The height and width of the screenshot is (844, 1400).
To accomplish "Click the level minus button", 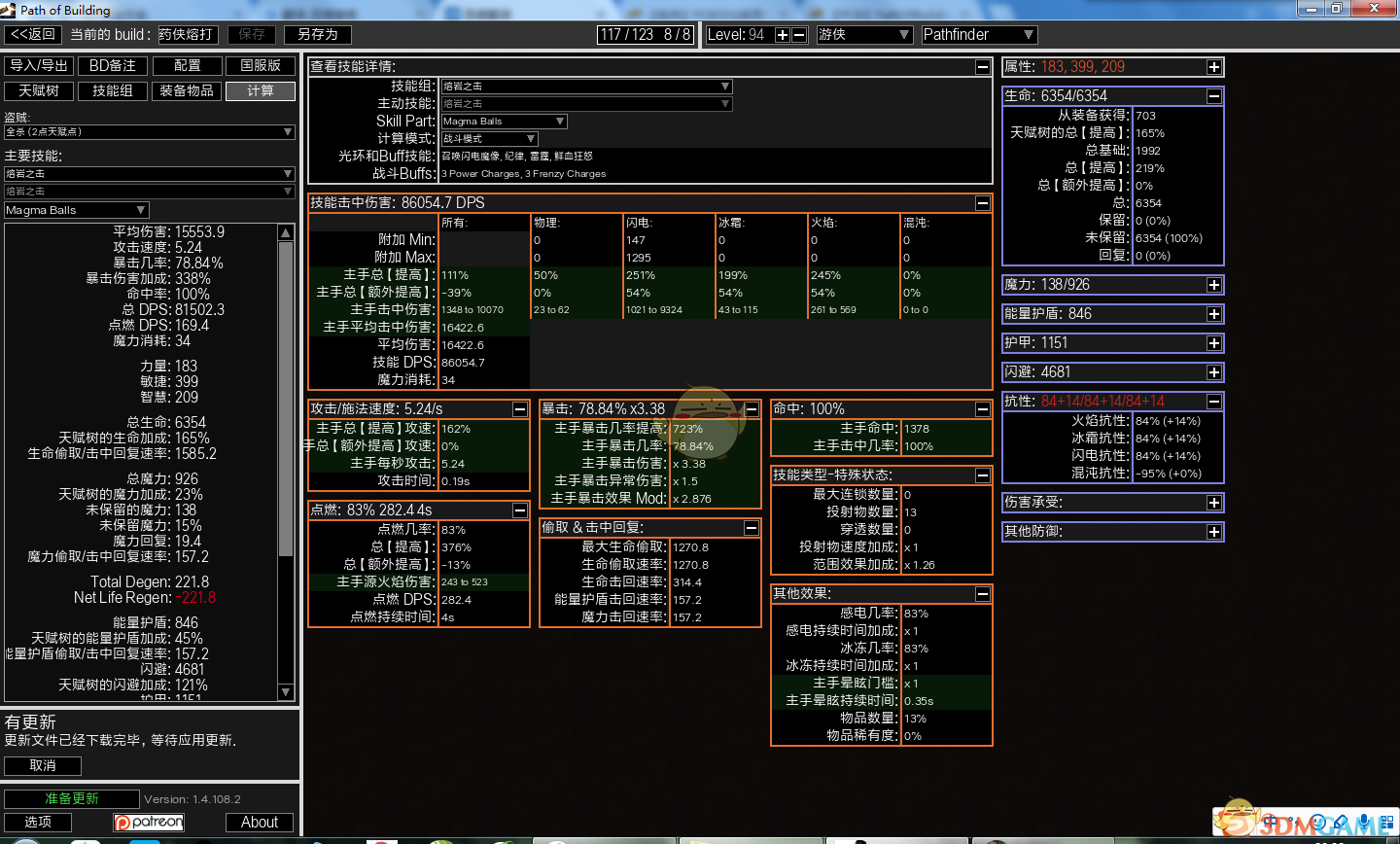I will [799, 35].
